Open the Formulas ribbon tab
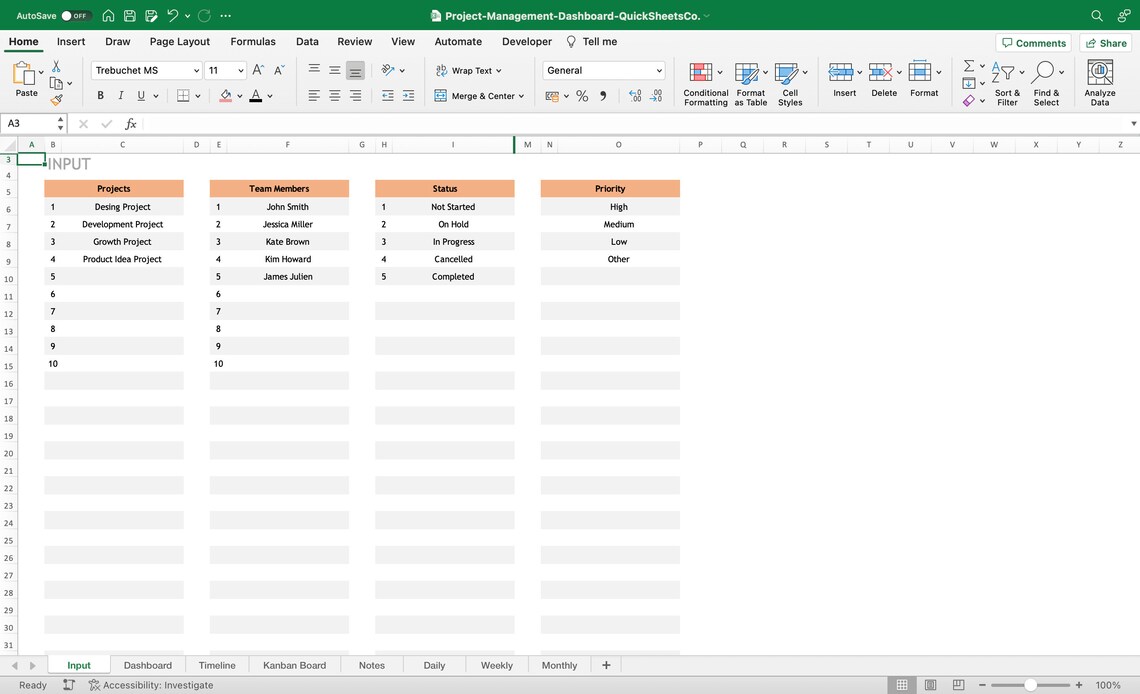Viewport: 1140px width, 694px height. click(252, 41)
